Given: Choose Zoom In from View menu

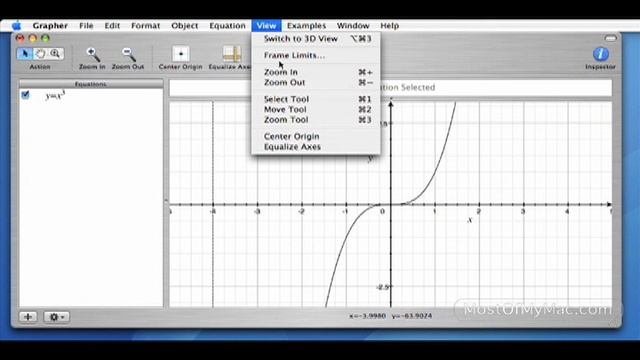Looking at the screenshot, I should pyautogui.click(x=316, y=72).
